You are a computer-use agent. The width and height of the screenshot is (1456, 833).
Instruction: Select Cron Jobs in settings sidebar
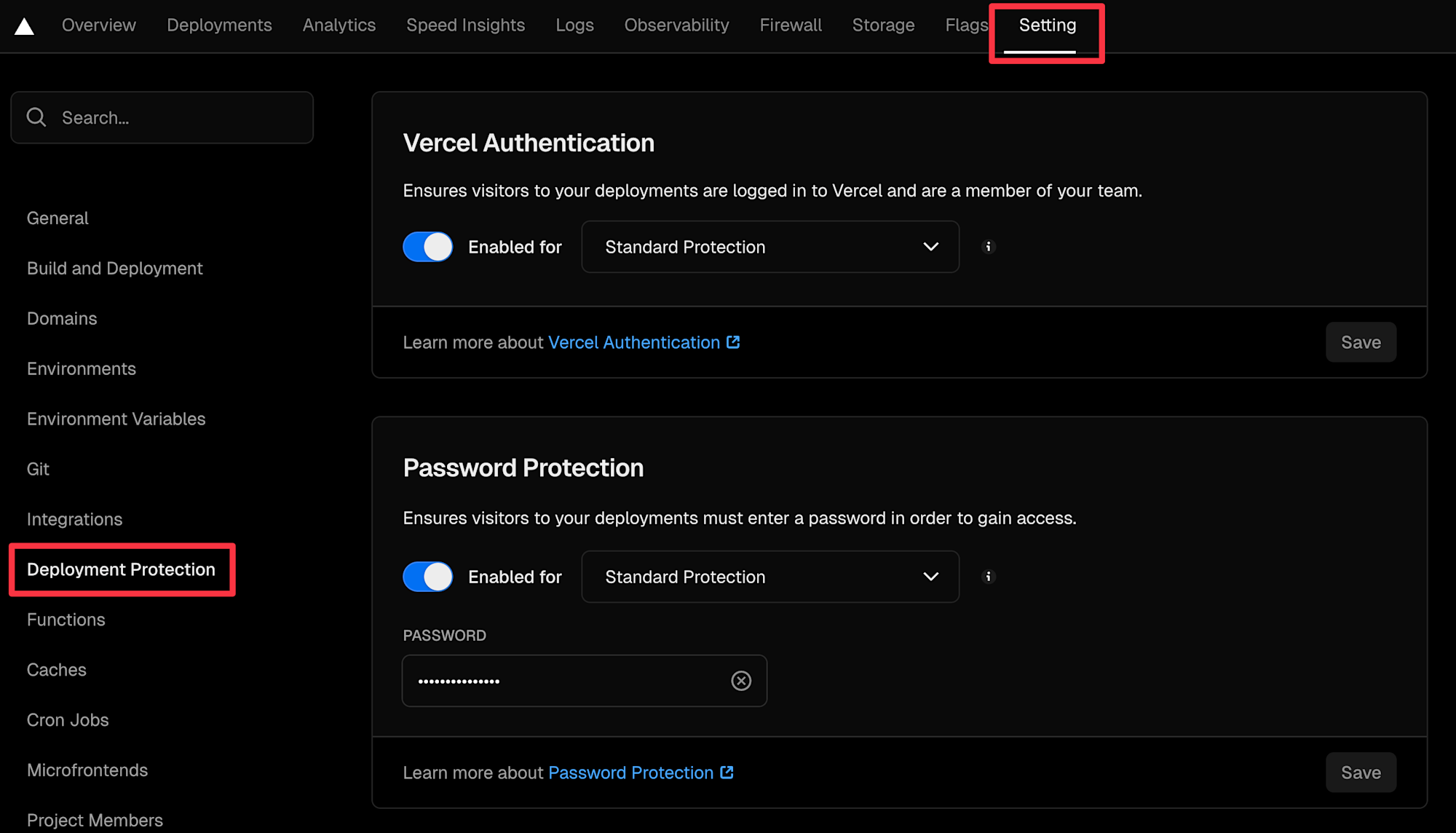click(x=68, y=720)
